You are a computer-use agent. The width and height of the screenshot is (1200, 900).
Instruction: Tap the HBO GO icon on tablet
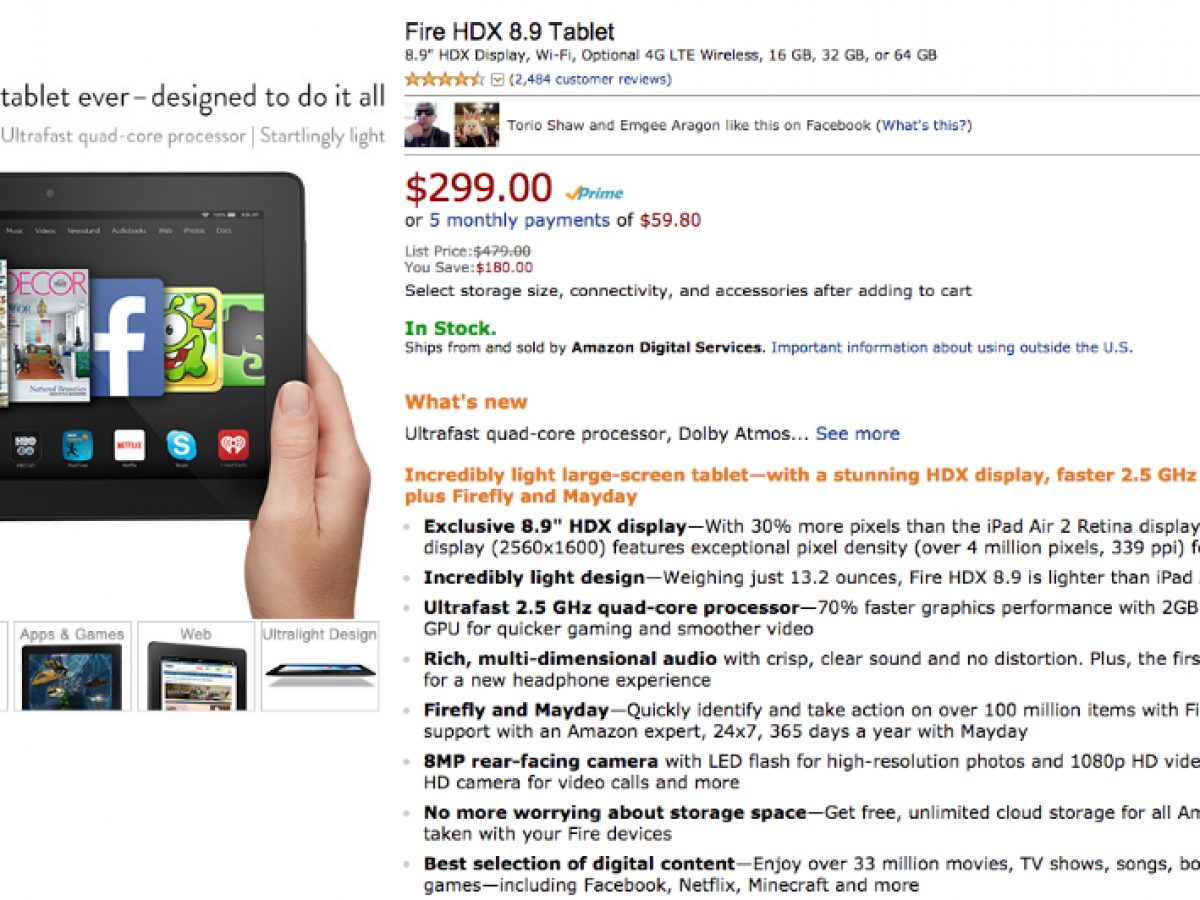25,445
